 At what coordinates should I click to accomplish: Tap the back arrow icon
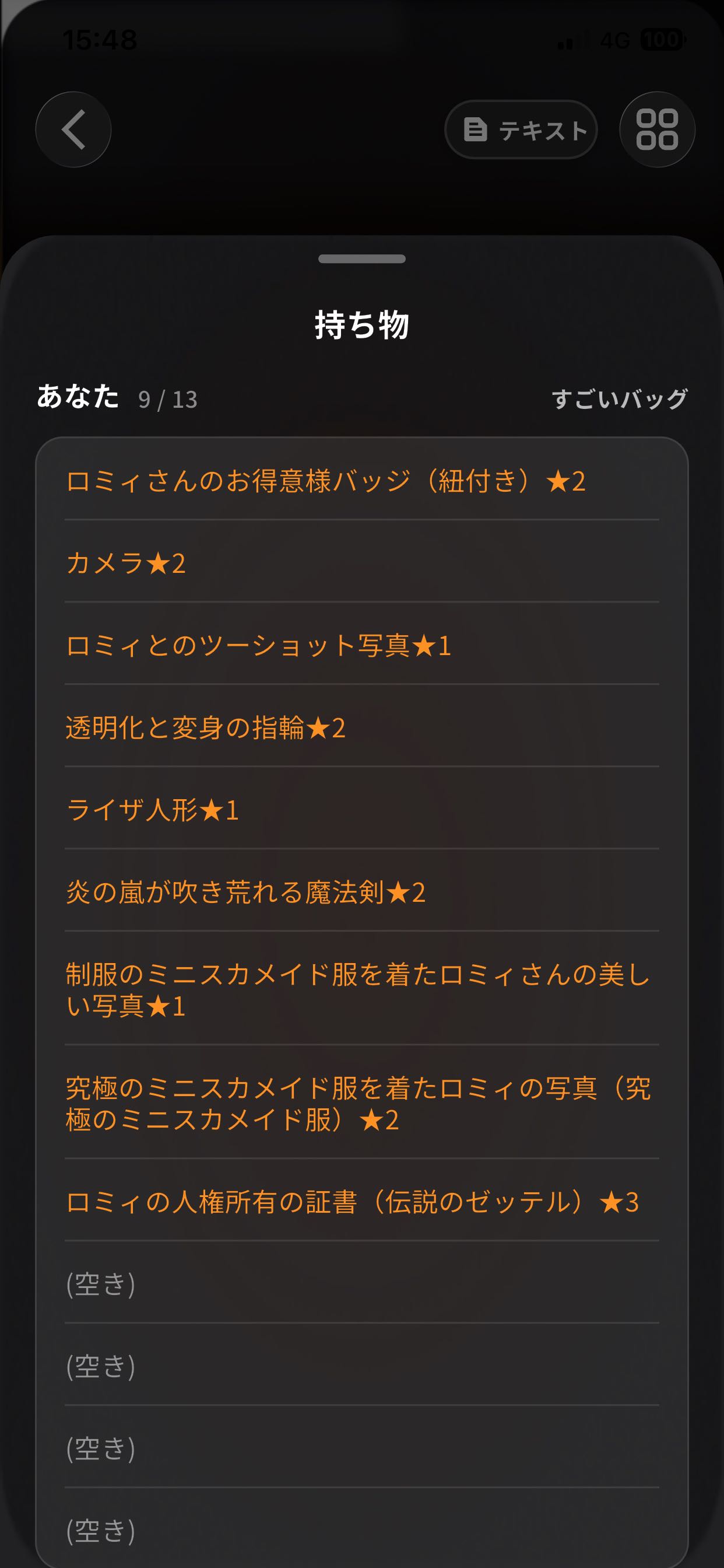[73, 129]
